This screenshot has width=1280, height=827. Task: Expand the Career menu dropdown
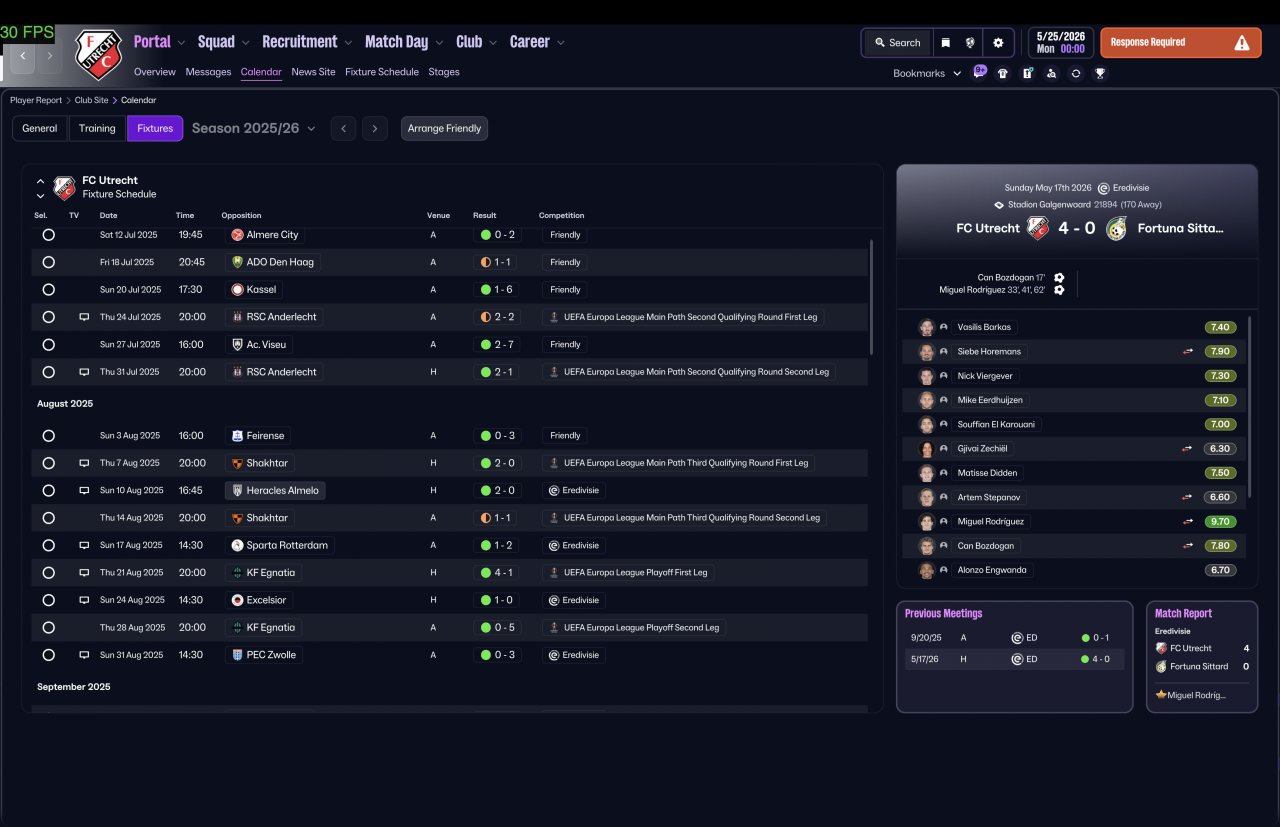[x=561, y=42]
